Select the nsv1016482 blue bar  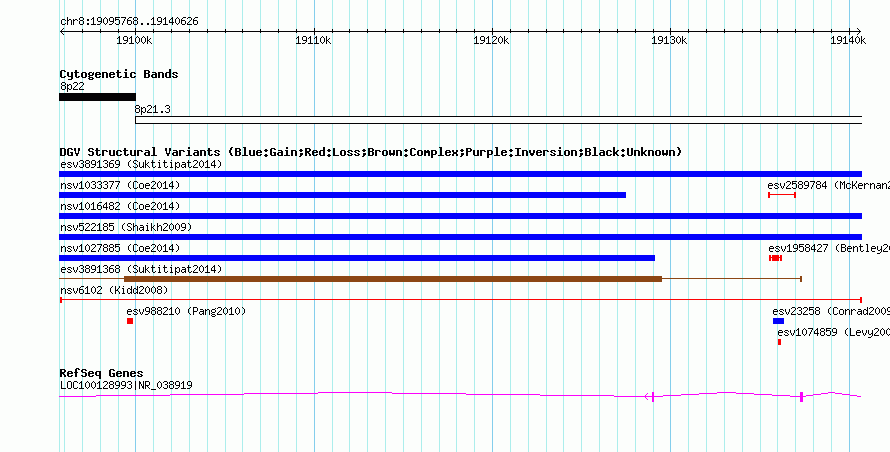[460, 216]
